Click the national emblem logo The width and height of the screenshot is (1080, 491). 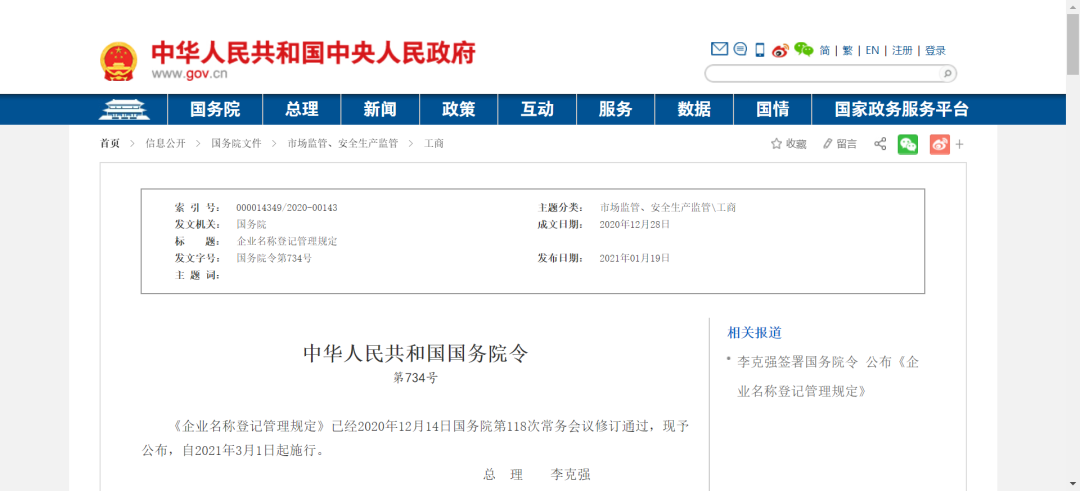coord(118,61)
